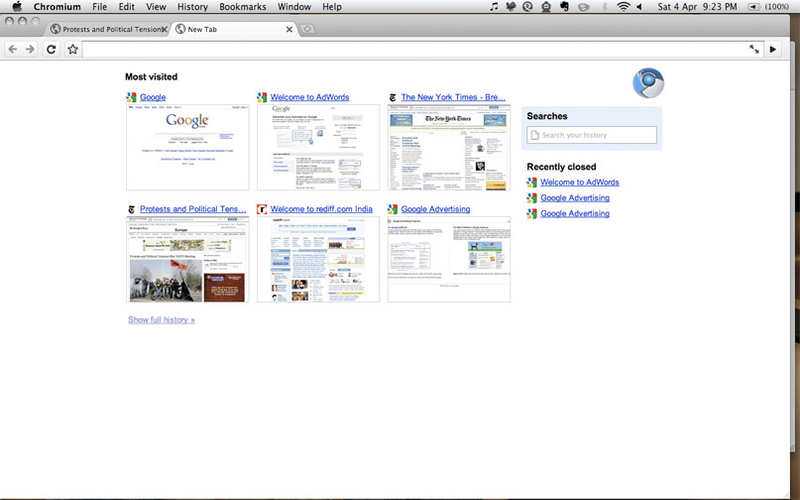The image size is (800, 500).
Task: Open the Help menu
Action: point(332,7)
